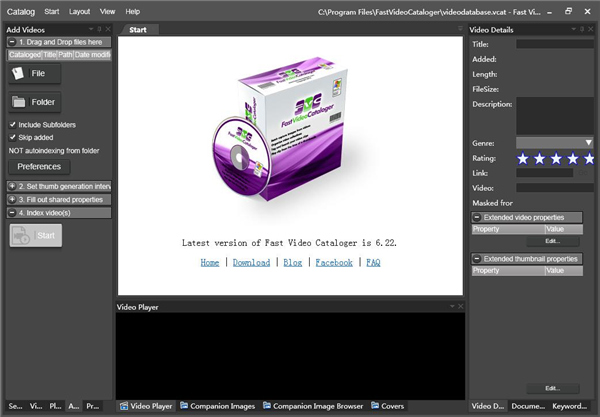Open the FAQ link
The height and width of the screenshot is (417, 600).
[x=373, y=263]
